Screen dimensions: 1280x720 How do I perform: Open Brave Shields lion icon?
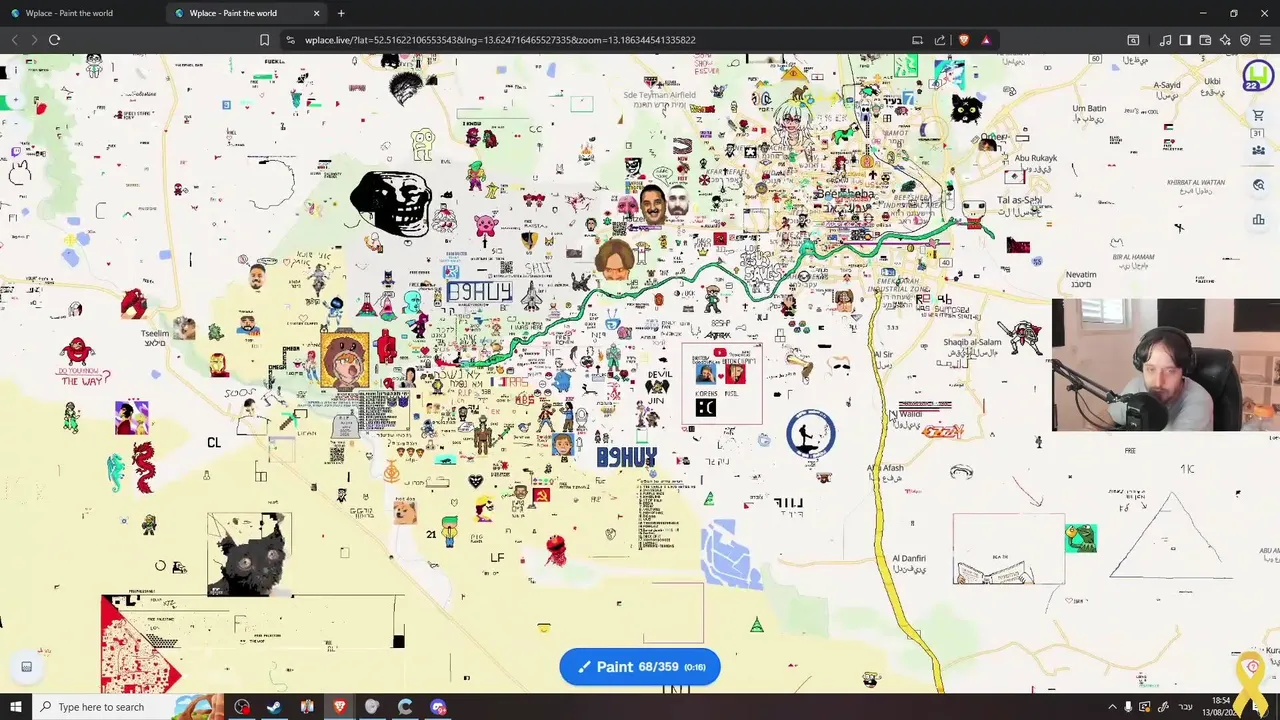(x=964, y=40)
